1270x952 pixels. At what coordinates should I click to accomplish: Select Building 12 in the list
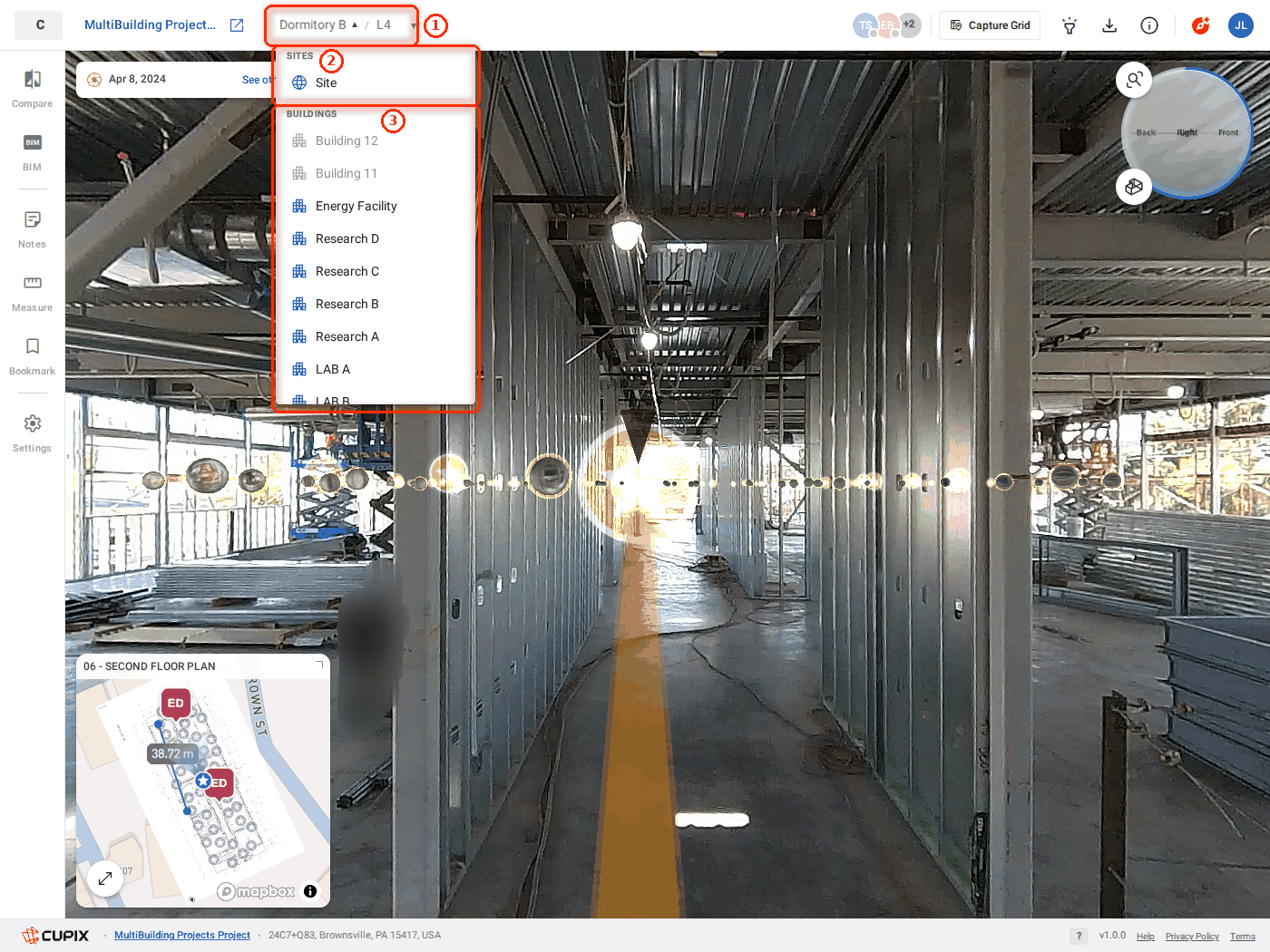click(376, 141)
